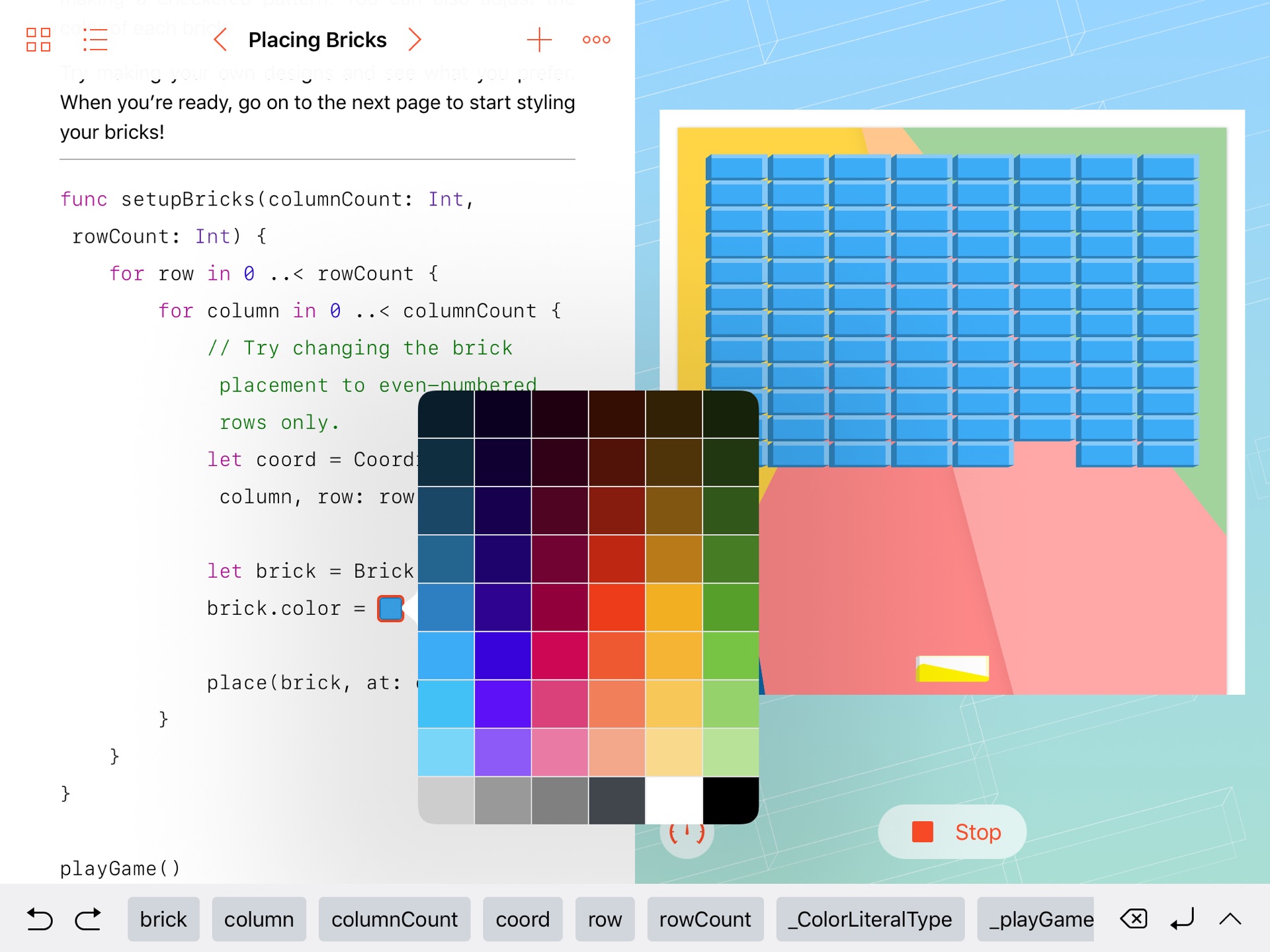Insert the columnCount suggestion

tap(394, 919)
